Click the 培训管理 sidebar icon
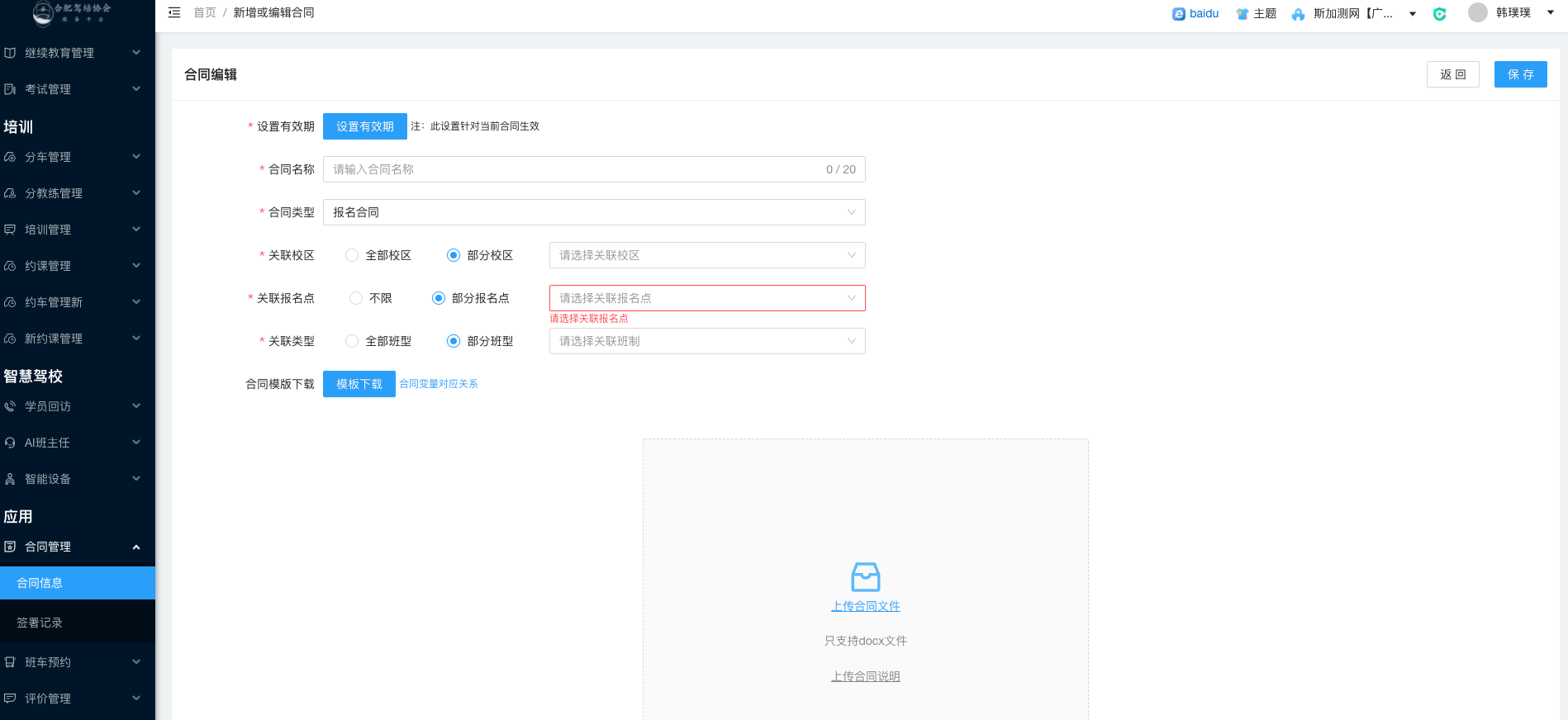Viewport: 1568px width, 720px height. (10, 230)
